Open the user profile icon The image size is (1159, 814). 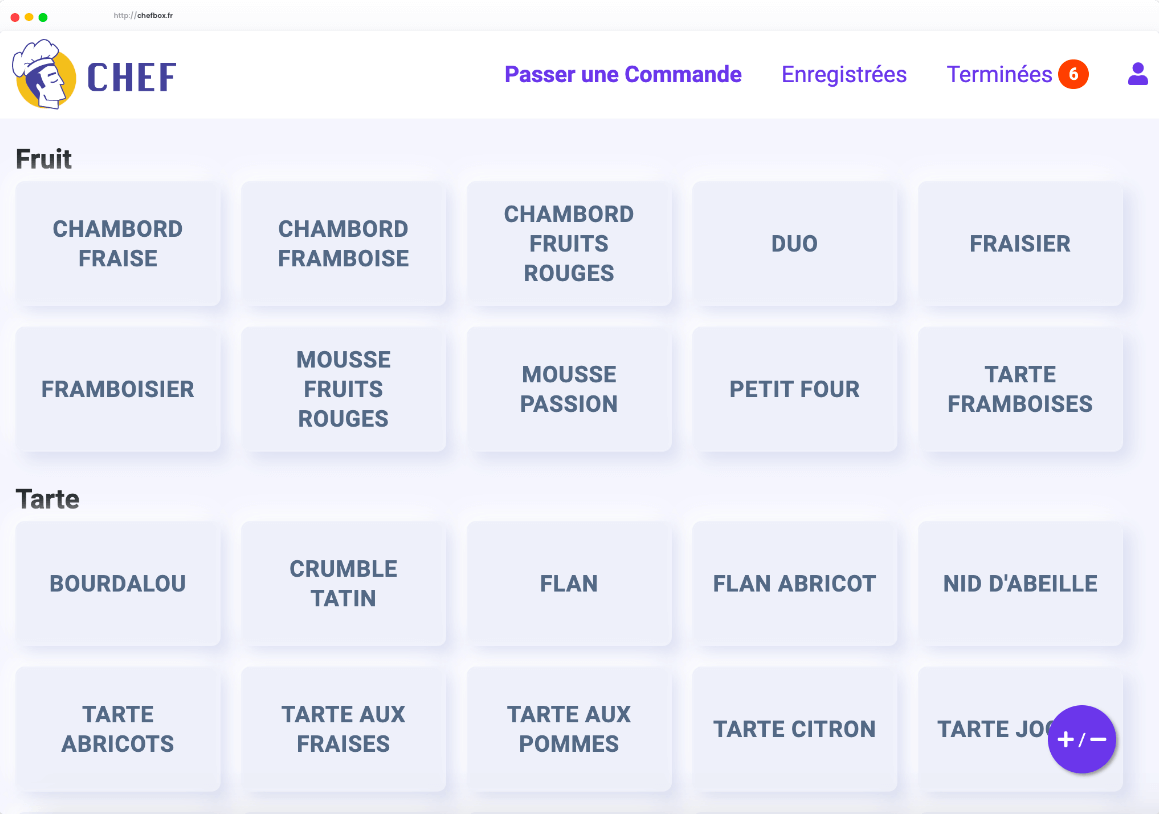(1137, 74)
